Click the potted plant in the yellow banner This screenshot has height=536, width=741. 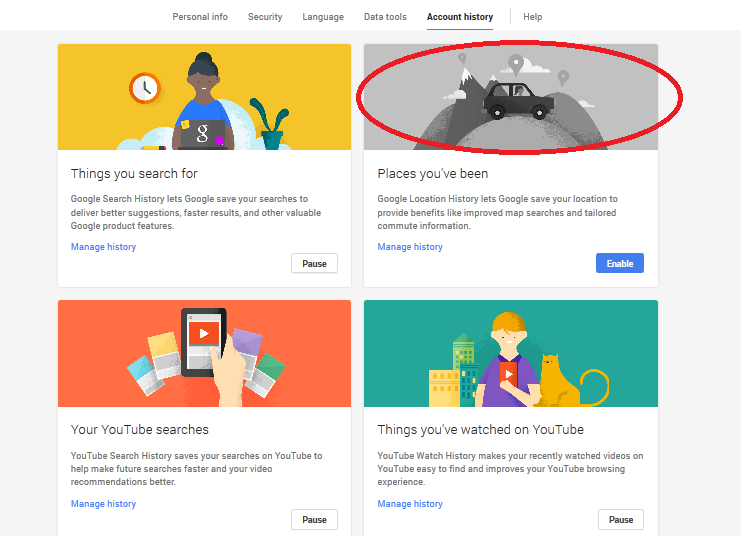pyautogui.click(x=270, y=122)
